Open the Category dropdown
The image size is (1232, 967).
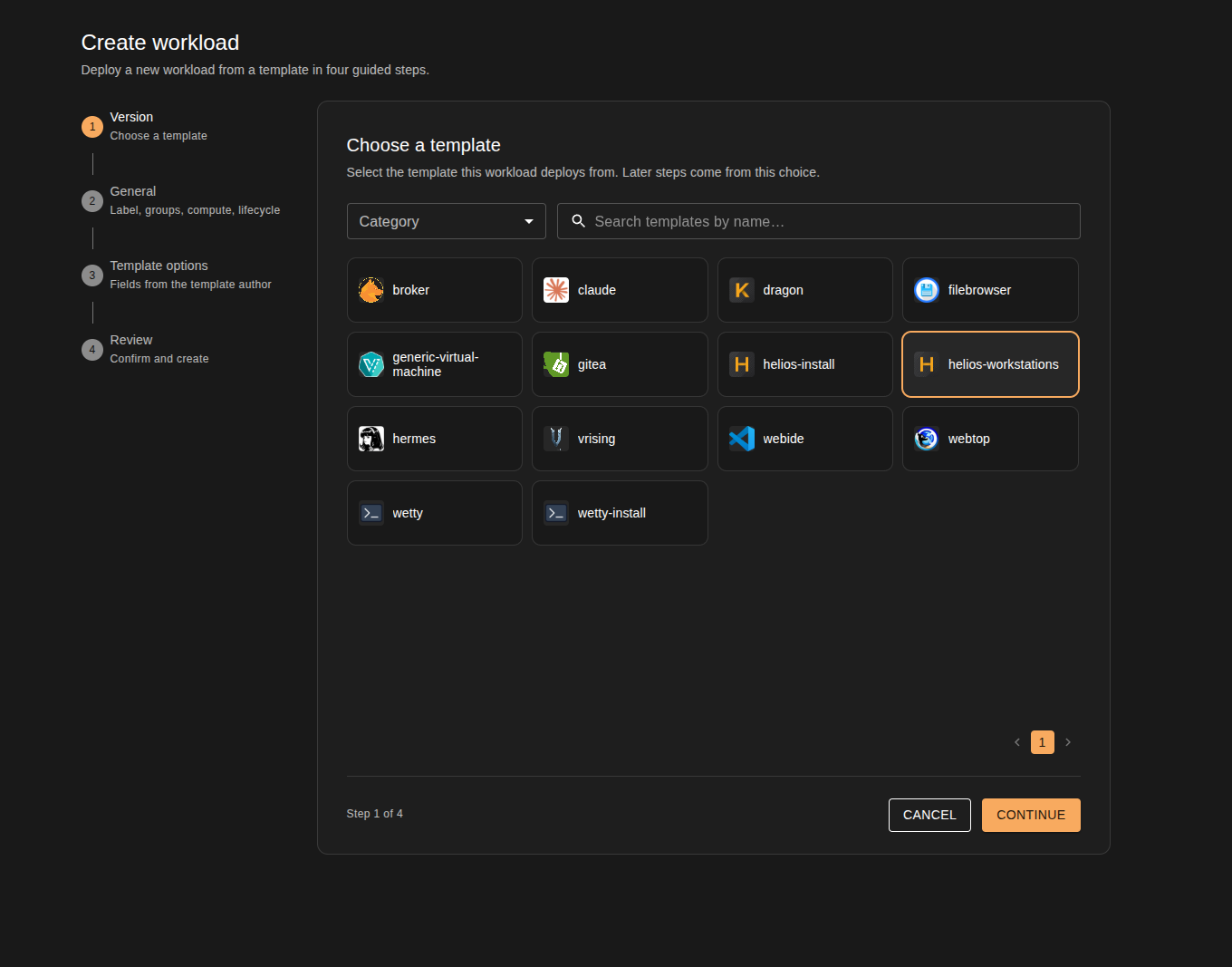coord(447,221)
